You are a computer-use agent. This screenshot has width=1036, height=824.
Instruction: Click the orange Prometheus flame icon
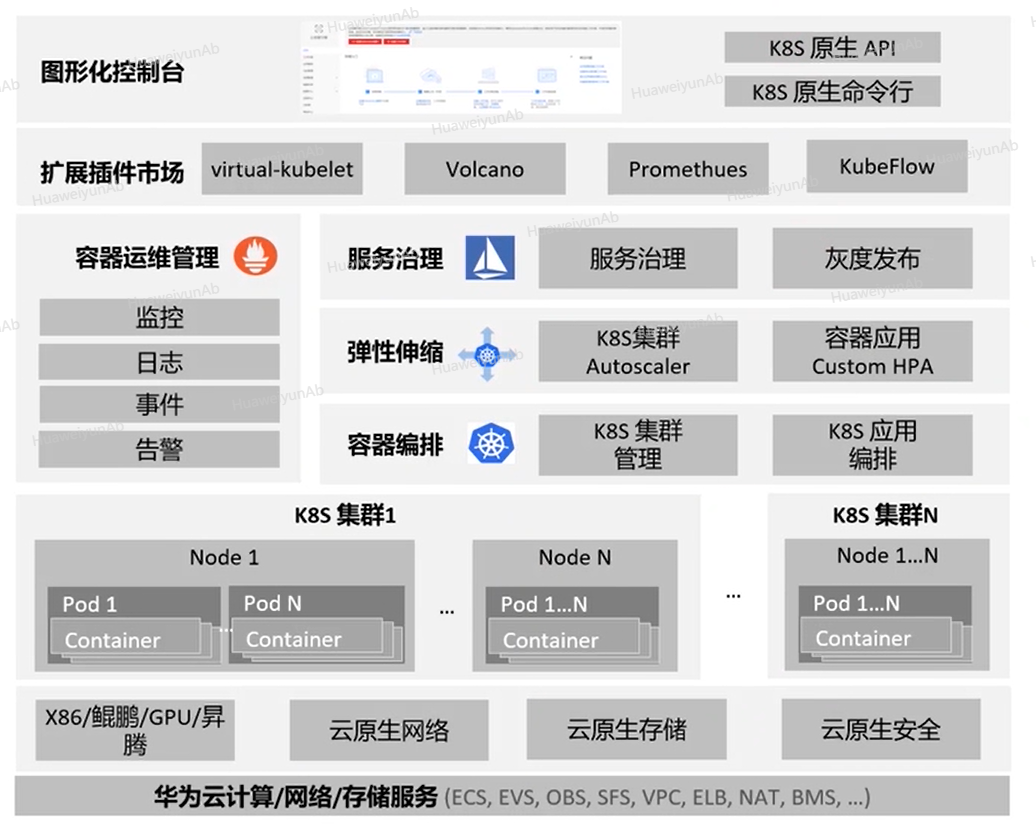255,256
